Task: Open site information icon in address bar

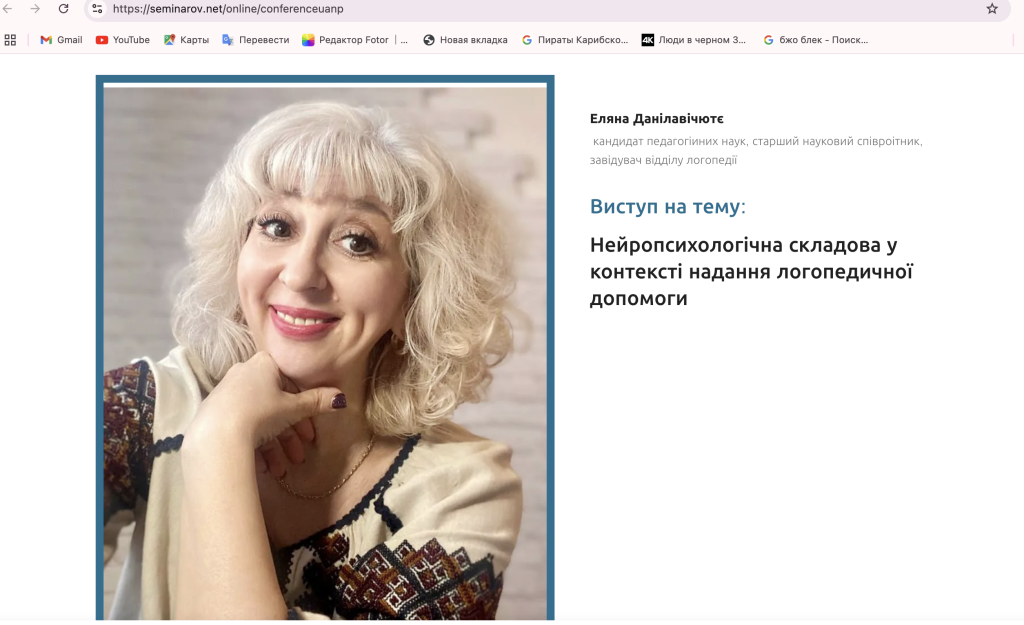Action: click(x=97, y=8)
